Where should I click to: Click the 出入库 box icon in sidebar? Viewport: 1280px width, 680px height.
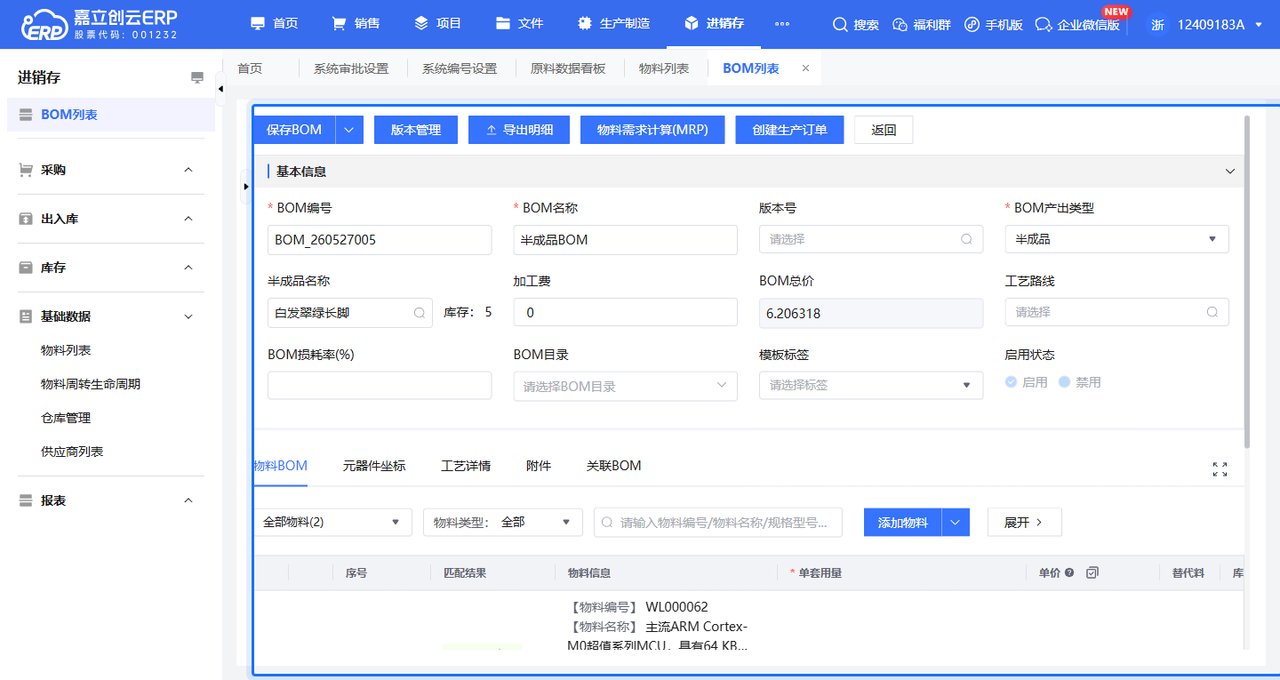(x=26, y=219)
